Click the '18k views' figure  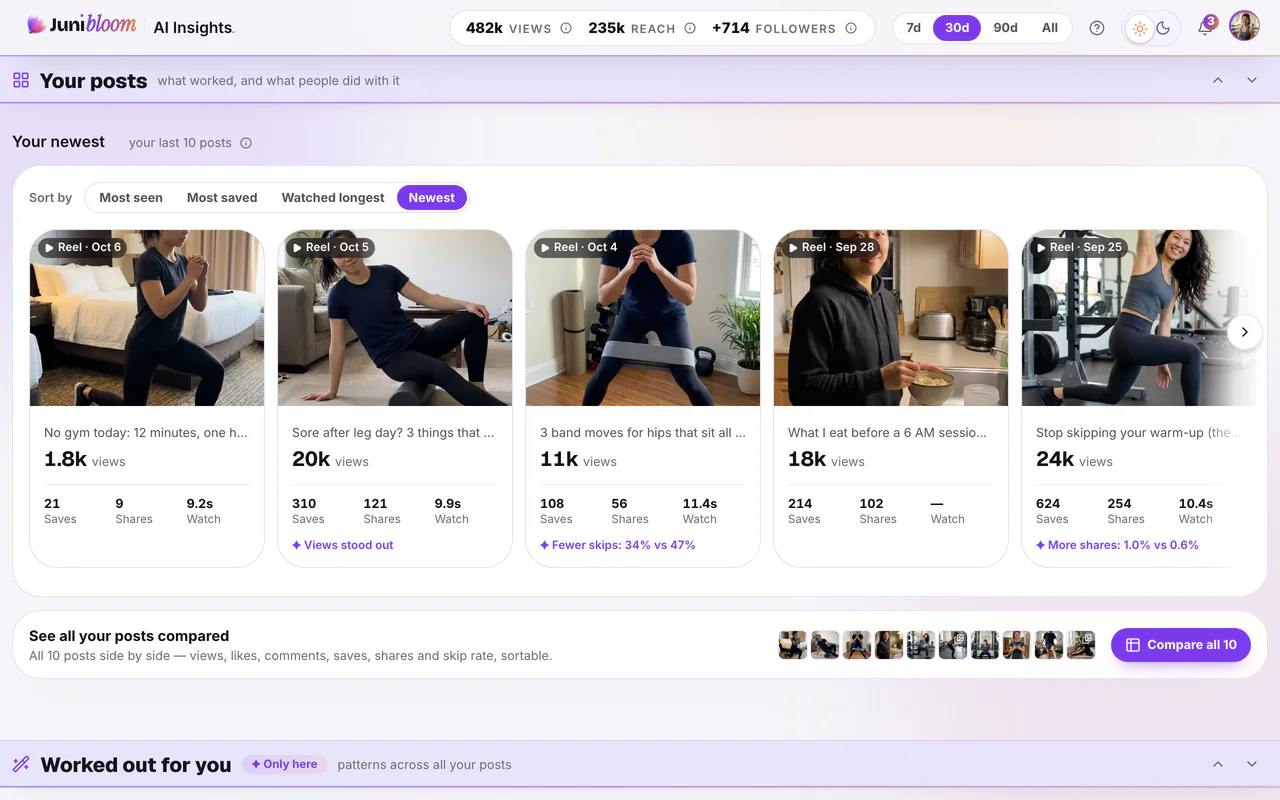click(826, 460)
